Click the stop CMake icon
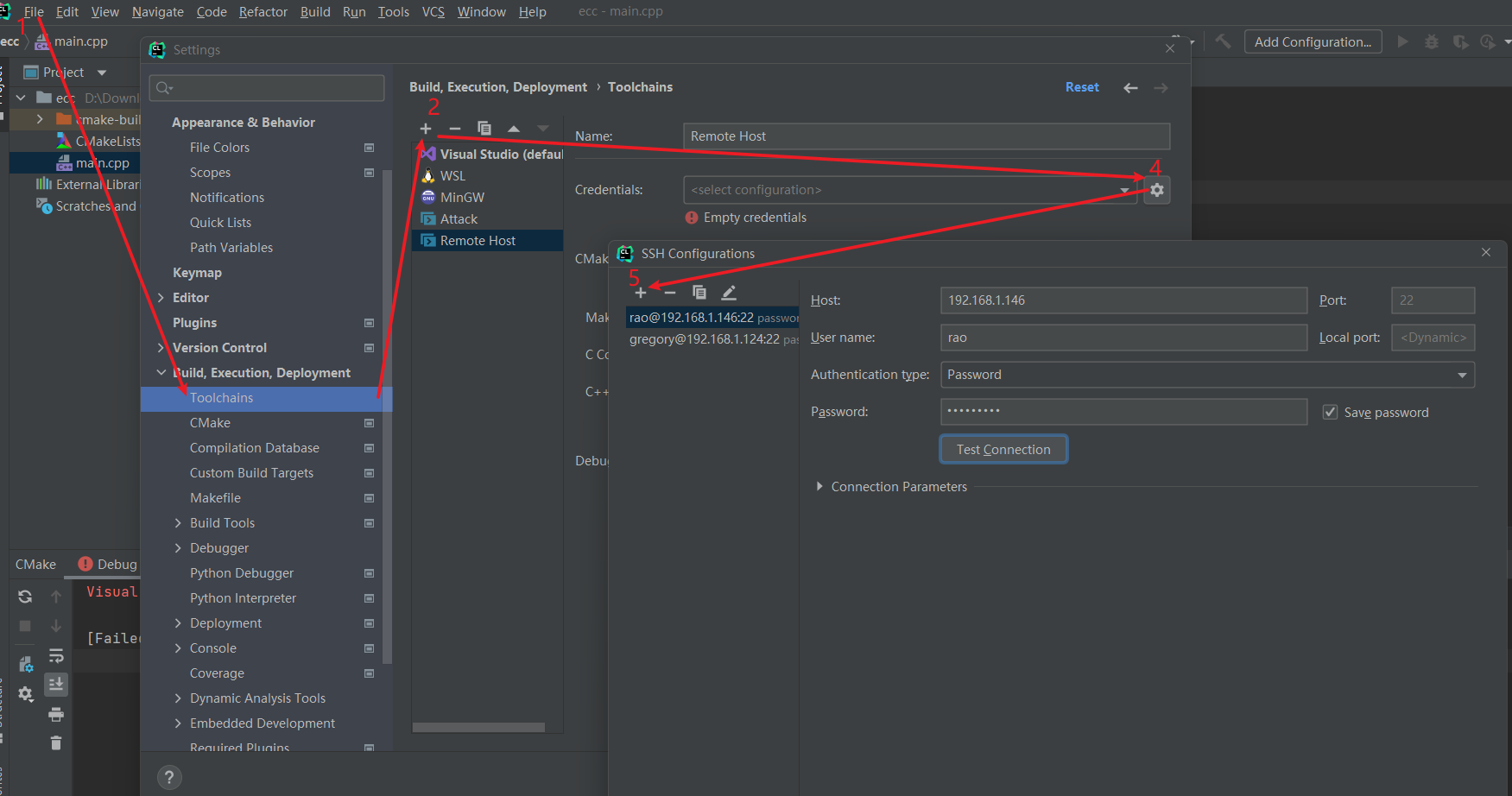Viewport: 1512px width, 796px height. [25, 626]
